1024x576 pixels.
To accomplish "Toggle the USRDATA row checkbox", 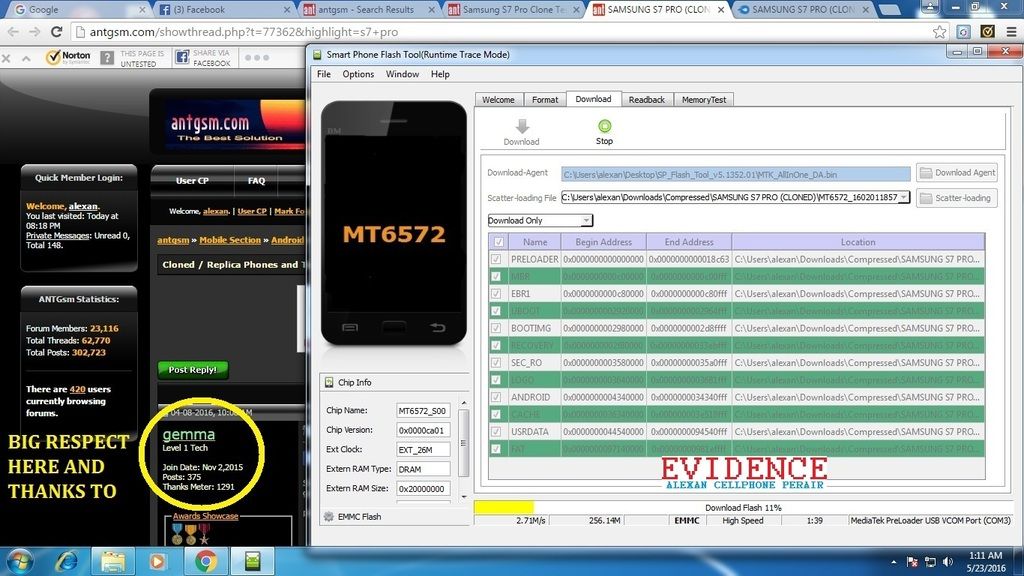I will (496, 432).
